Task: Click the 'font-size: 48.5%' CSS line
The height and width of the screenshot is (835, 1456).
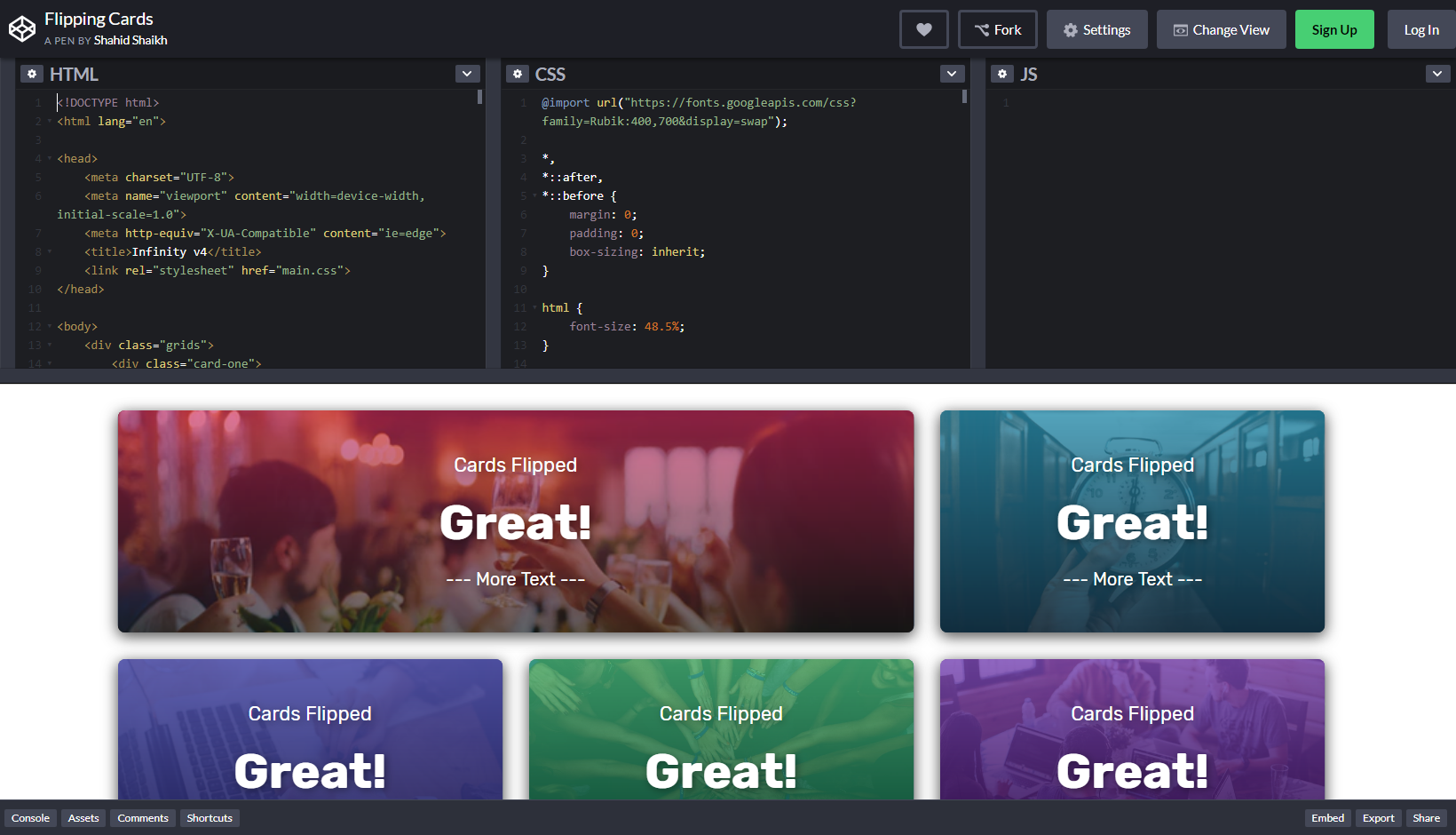Action: [x=627, y=327]
